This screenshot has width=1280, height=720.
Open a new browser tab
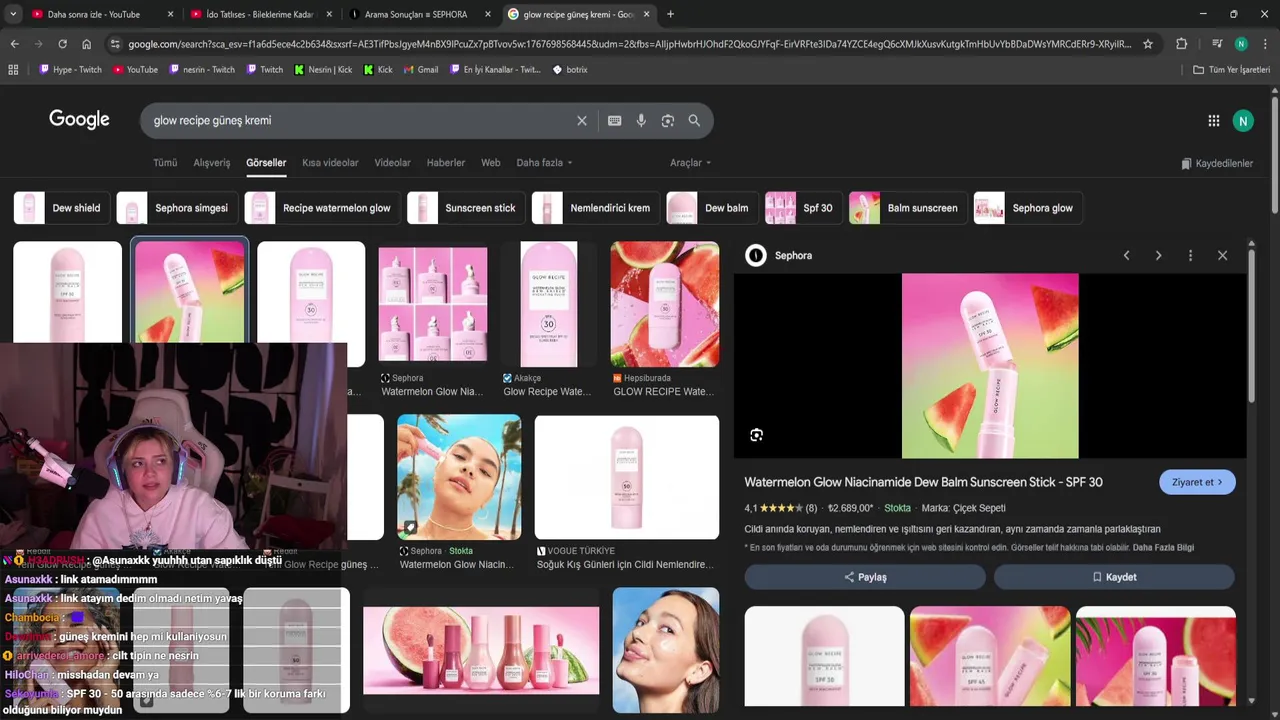pos(670,14)
